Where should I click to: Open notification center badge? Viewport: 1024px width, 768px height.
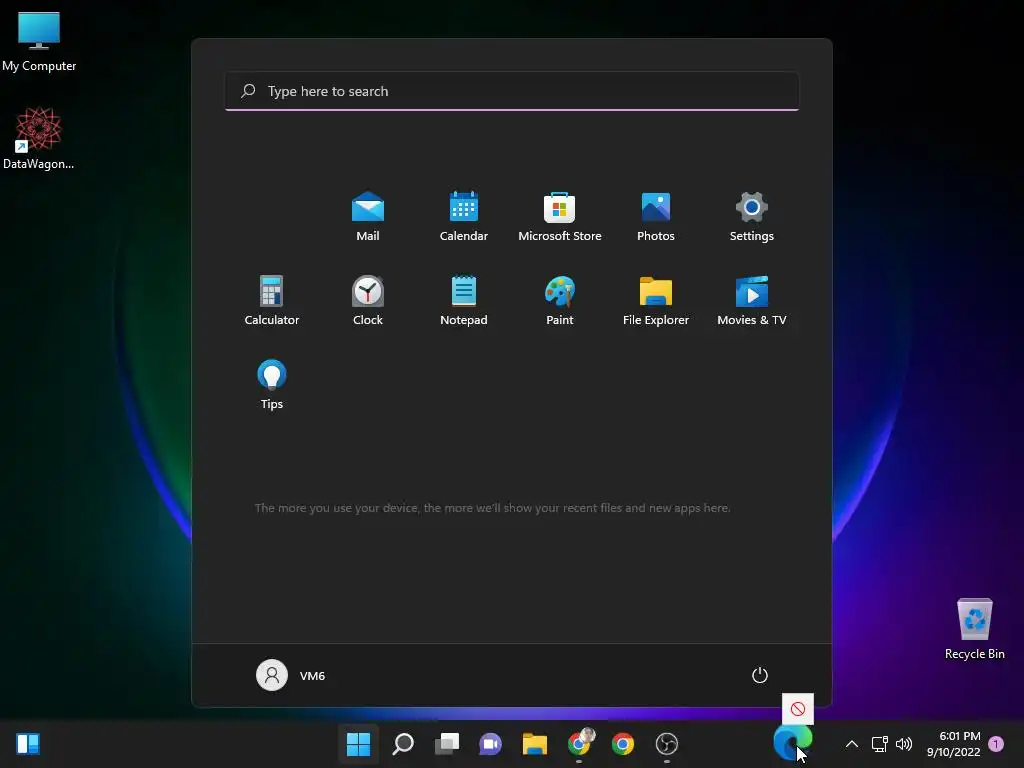click(996, 744)
